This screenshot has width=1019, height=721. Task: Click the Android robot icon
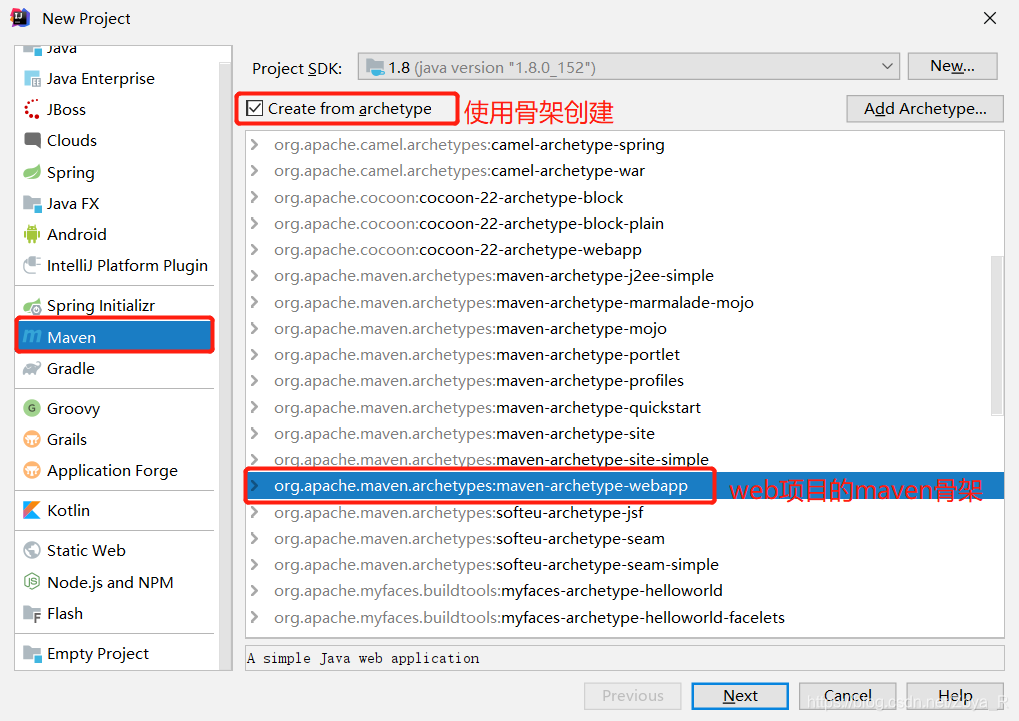coord(32,234)
